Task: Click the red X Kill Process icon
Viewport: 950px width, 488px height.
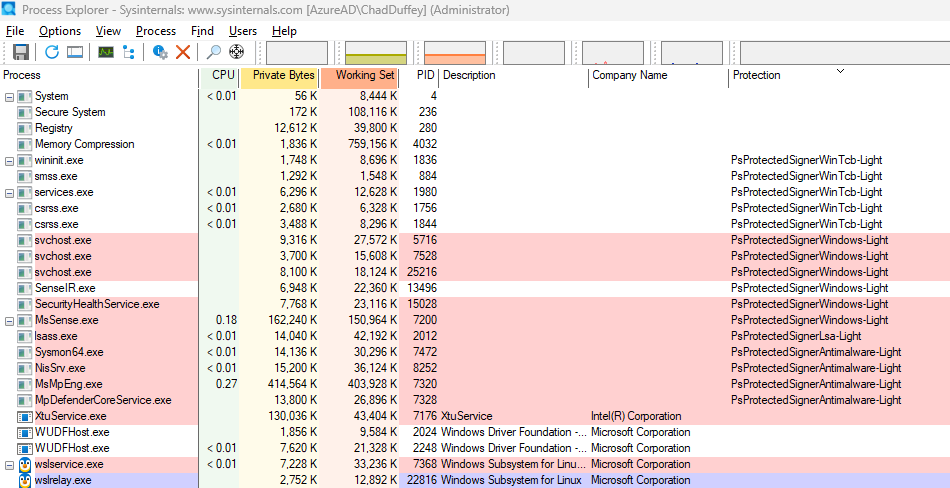Action: pos(182,53)
